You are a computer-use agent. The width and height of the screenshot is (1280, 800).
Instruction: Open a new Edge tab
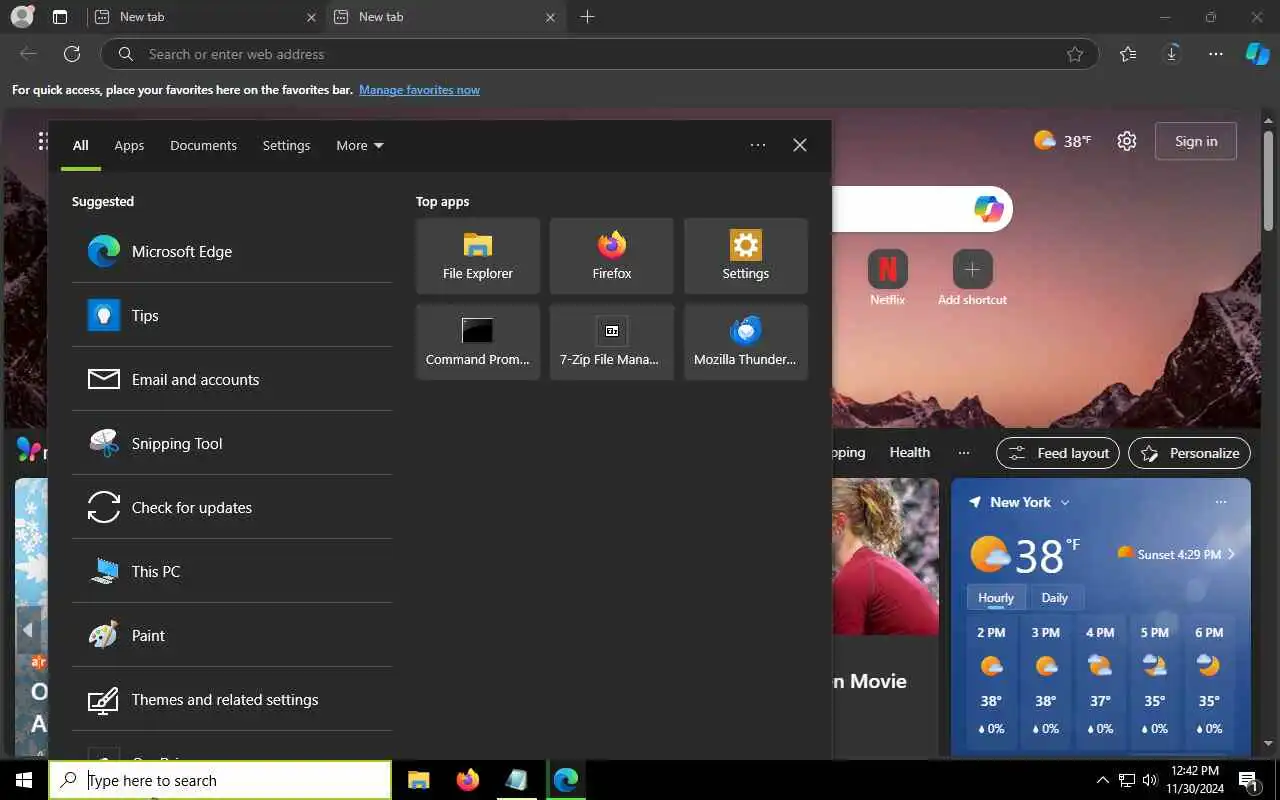(x=587, y=17)
